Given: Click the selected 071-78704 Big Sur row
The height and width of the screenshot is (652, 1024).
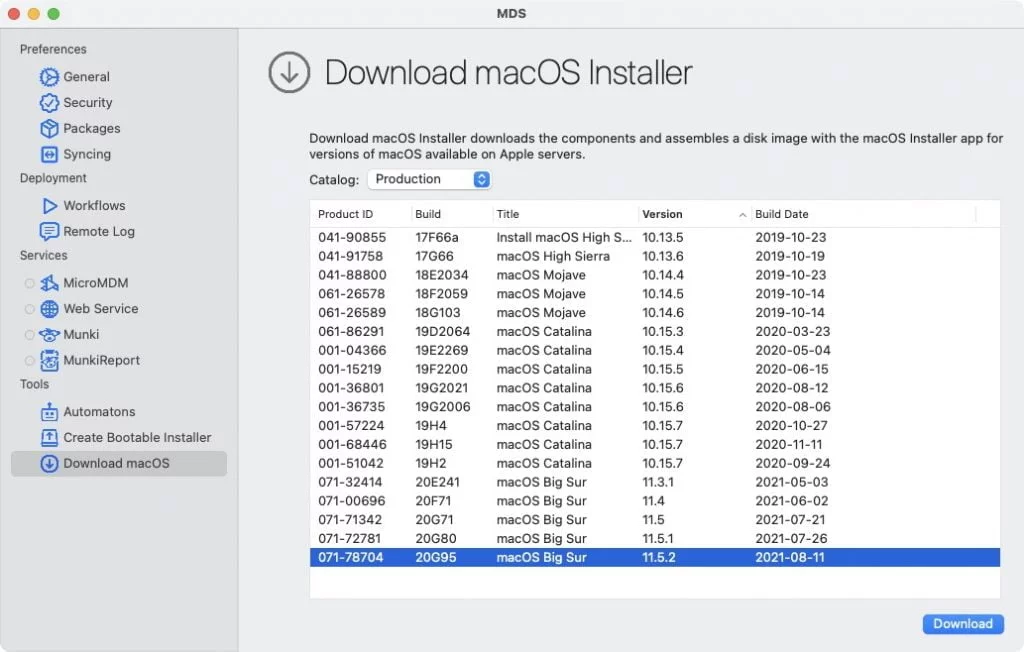Looking at the screenshot, I should [654, 557].
